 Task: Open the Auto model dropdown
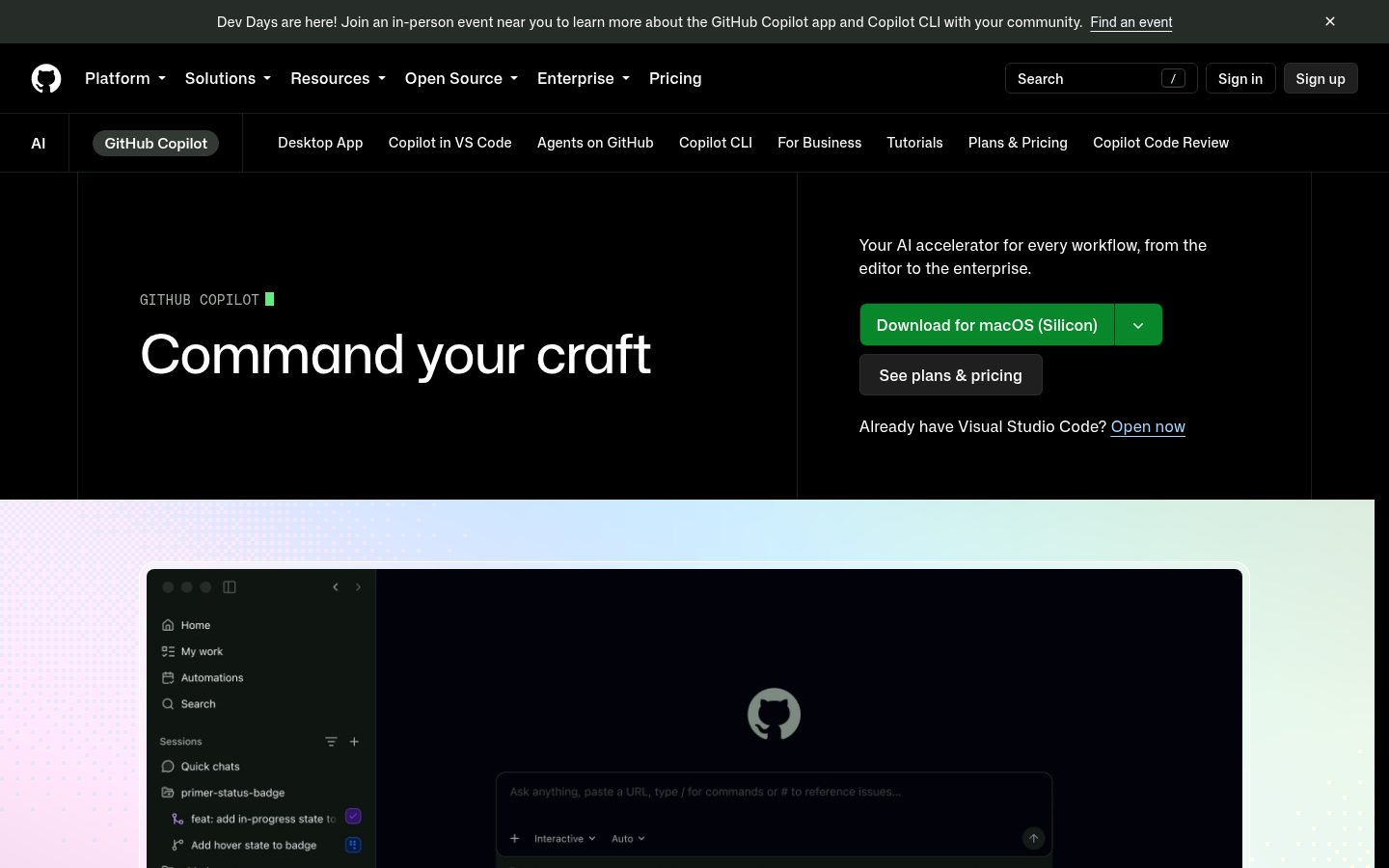(628, 838)
